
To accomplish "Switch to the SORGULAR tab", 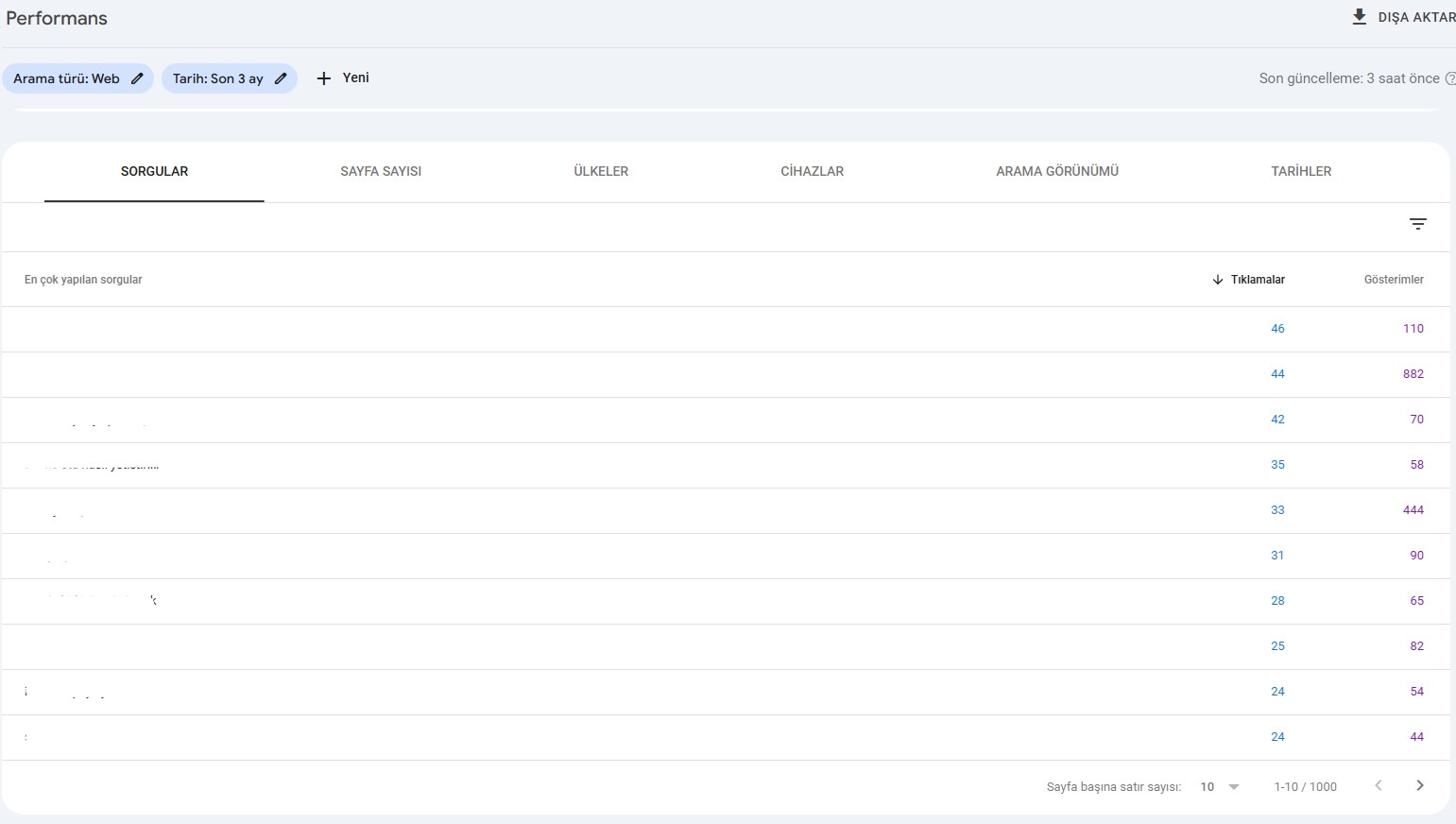I will (x=154, y=171).
